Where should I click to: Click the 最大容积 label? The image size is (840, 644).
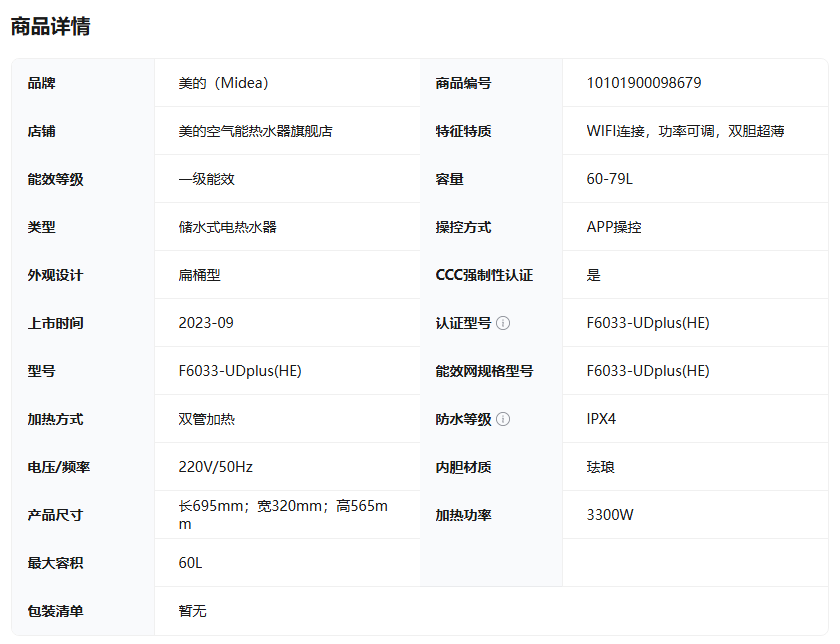pos(56,563)
